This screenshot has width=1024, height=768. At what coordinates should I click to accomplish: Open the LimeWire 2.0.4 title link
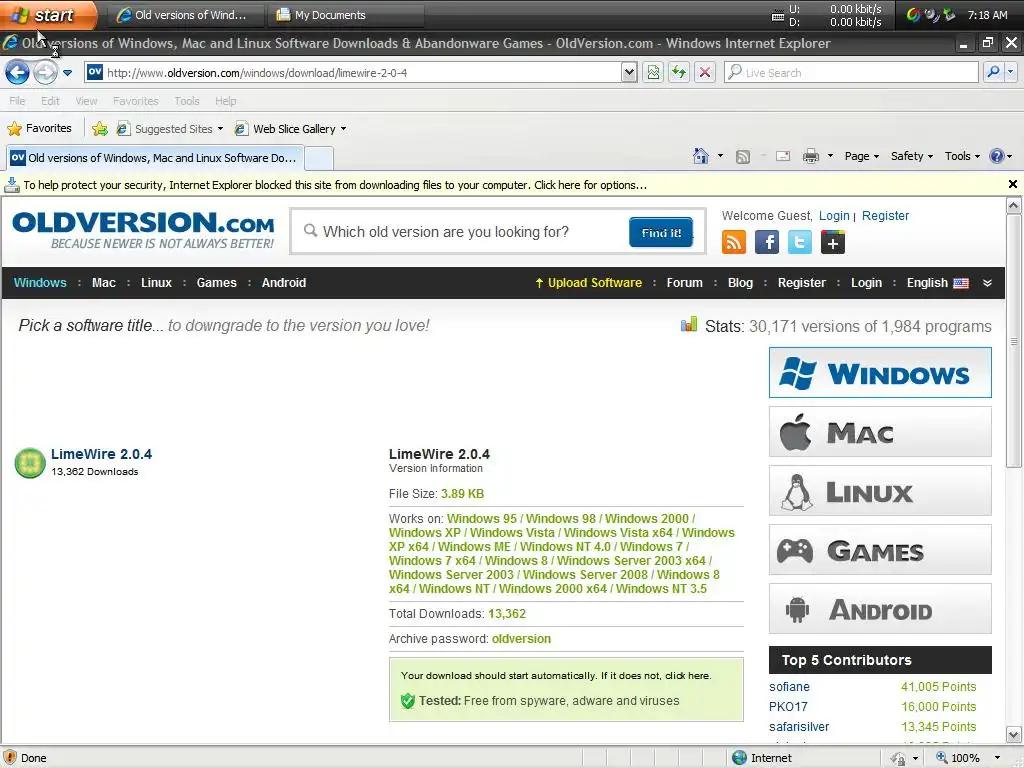[101, 454]
